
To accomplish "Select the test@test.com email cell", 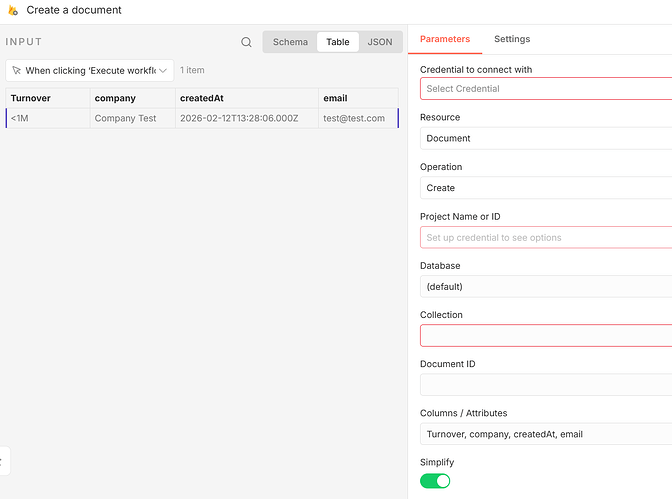I will (x=354, y=118).
